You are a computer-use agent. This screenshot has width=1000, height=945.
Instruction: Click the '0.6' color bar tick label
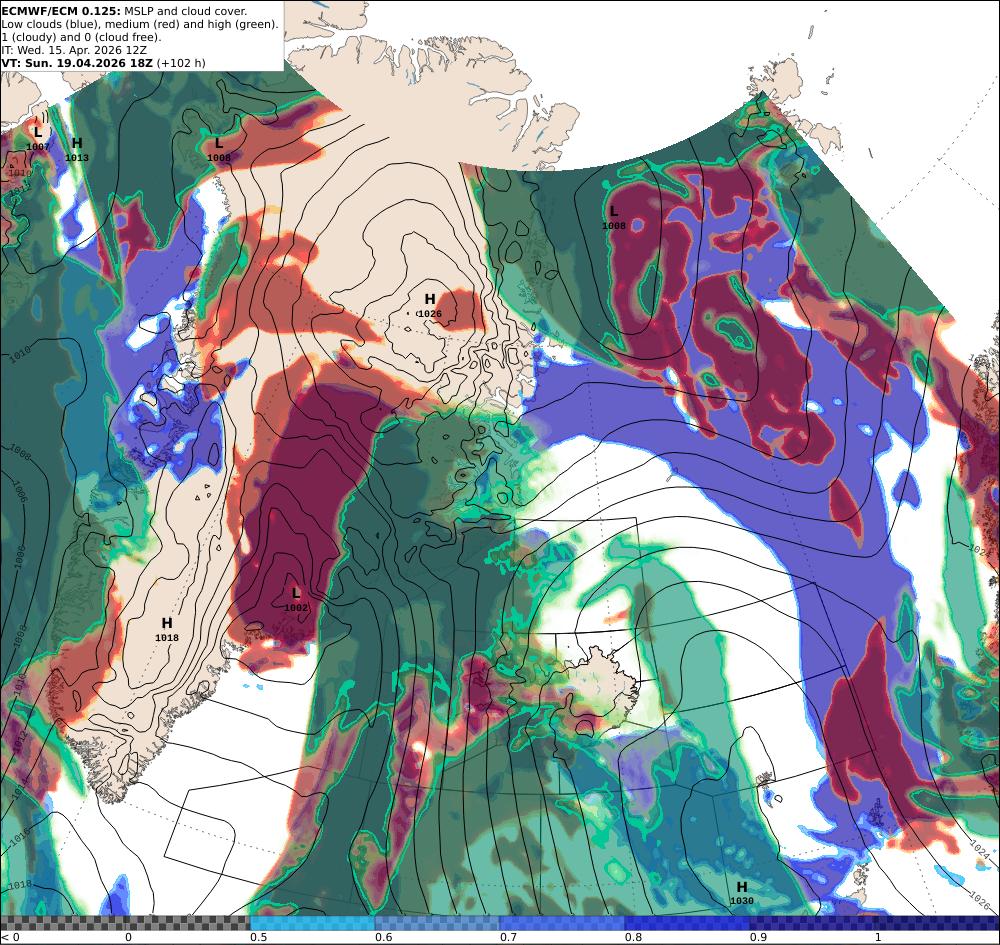point(383,937)
